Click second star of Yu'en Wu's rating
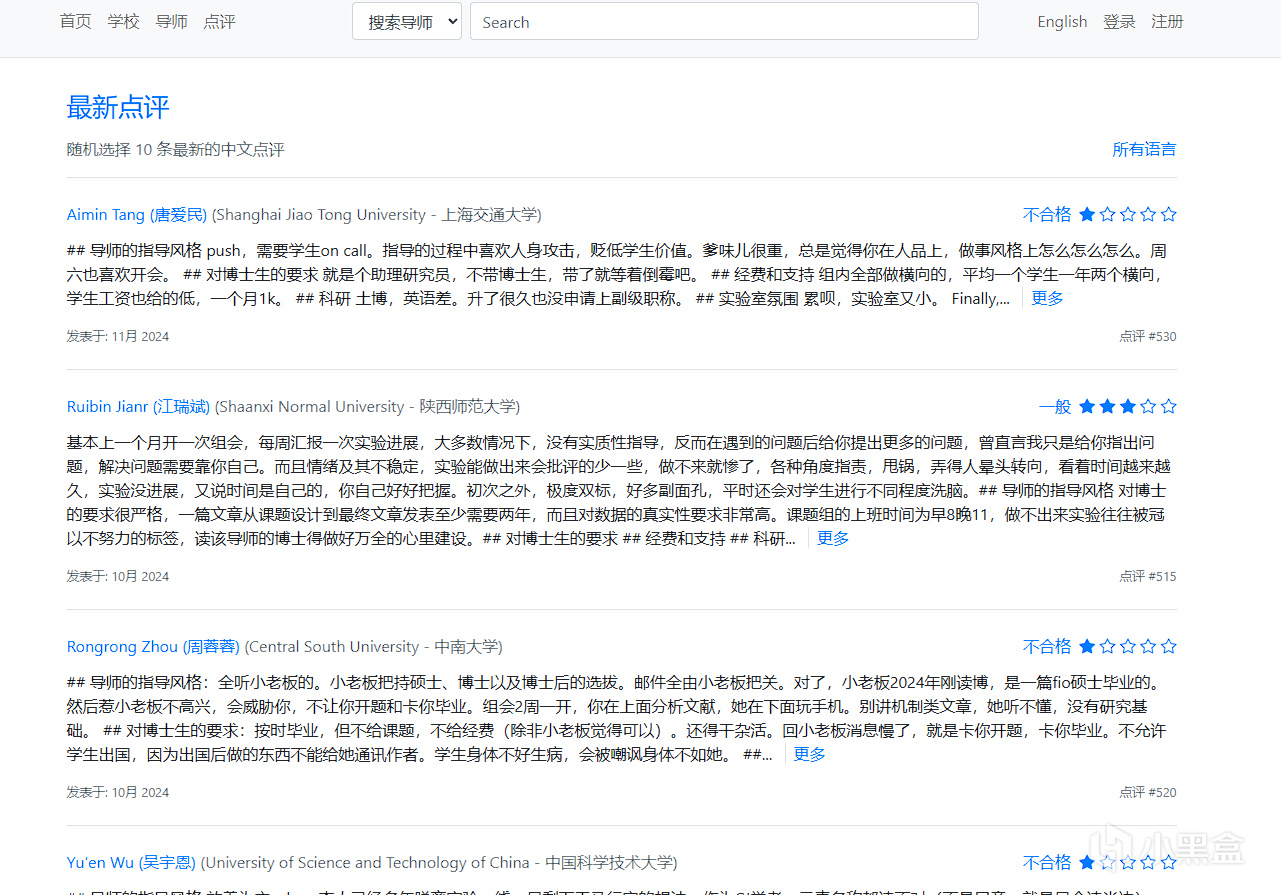The height and width of the screenshot is (895, 1281). (x=1108, y=862)
